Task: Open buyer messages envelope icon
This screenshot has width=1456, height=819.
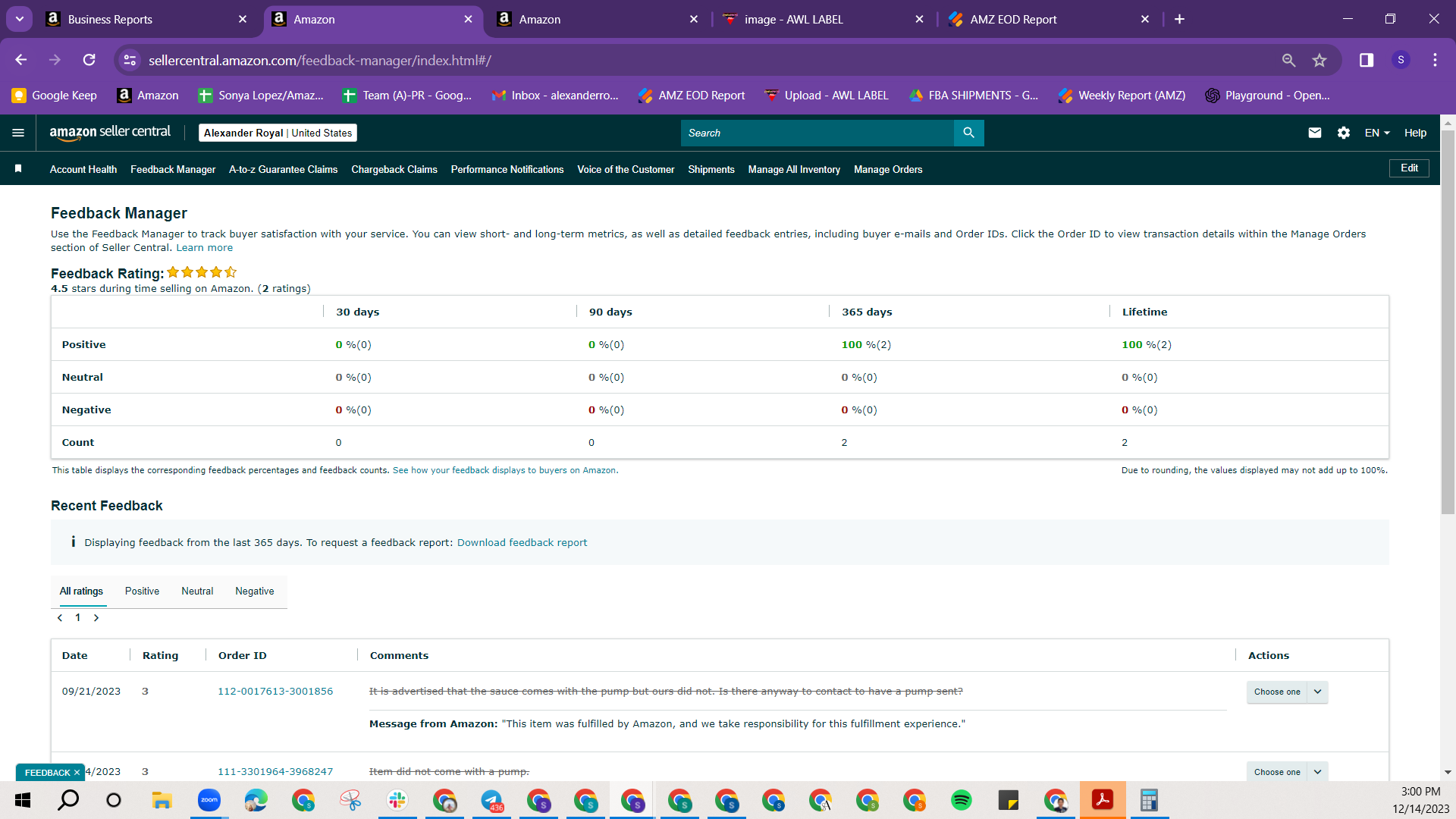Action: click(1315, 133)
